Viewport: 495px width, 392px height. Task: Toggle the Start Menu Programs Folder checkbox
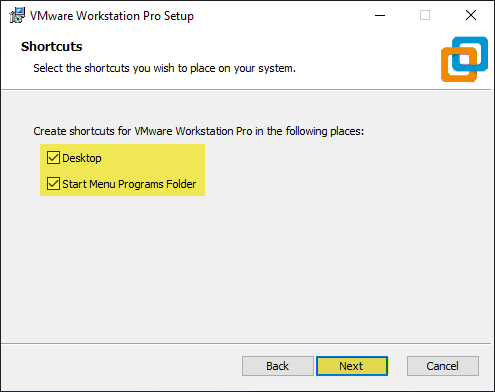tap(53, 184)
